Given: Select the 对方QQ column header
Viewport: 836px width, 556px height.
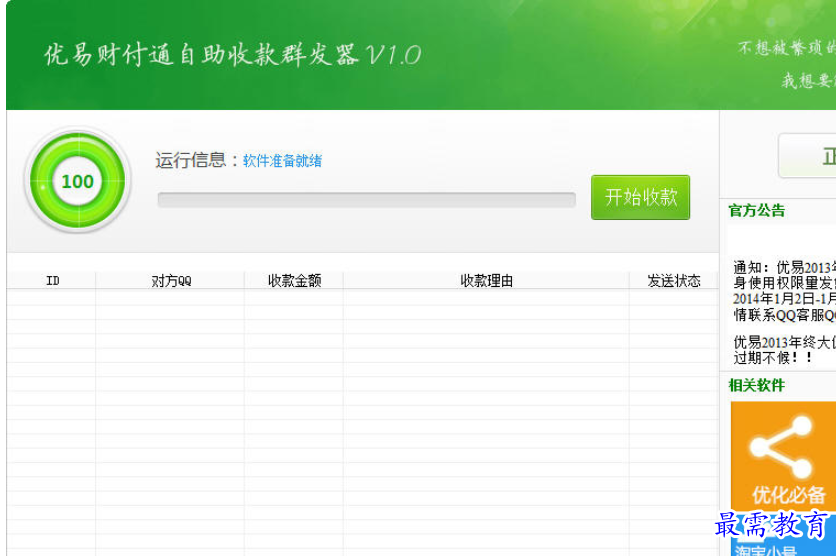Looking at the screenshot, I should click(x=170, y=281).
